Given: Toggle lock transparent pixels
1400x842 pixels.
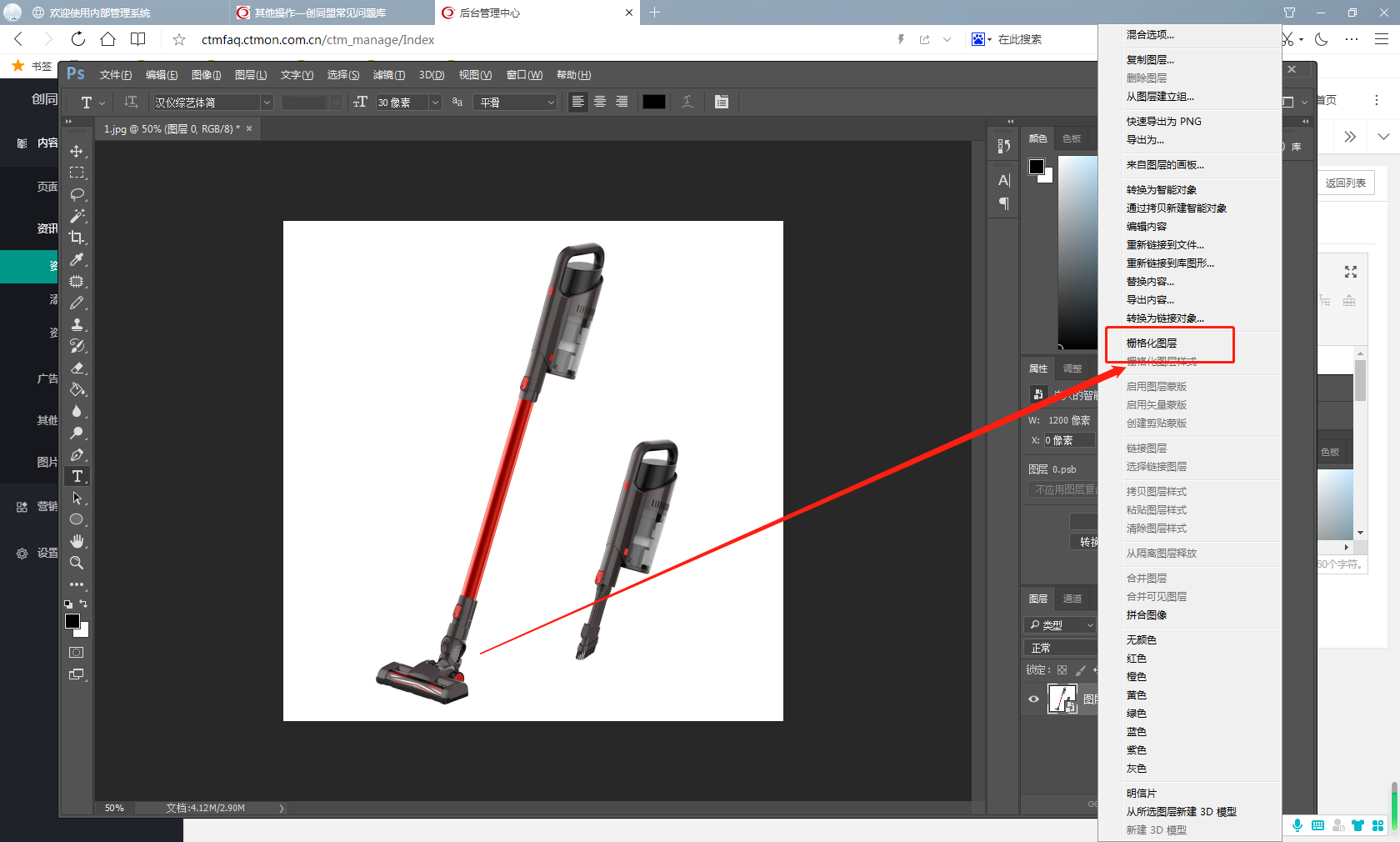Looking at the screenshot, I should [1062, 669].
